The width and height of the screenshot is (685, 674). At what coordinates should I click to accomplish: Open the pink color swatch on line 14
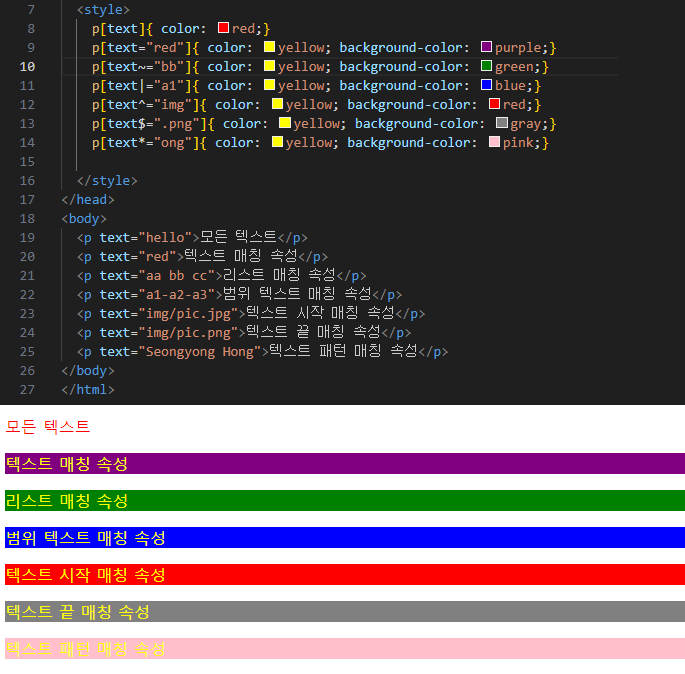coord(494,142)
